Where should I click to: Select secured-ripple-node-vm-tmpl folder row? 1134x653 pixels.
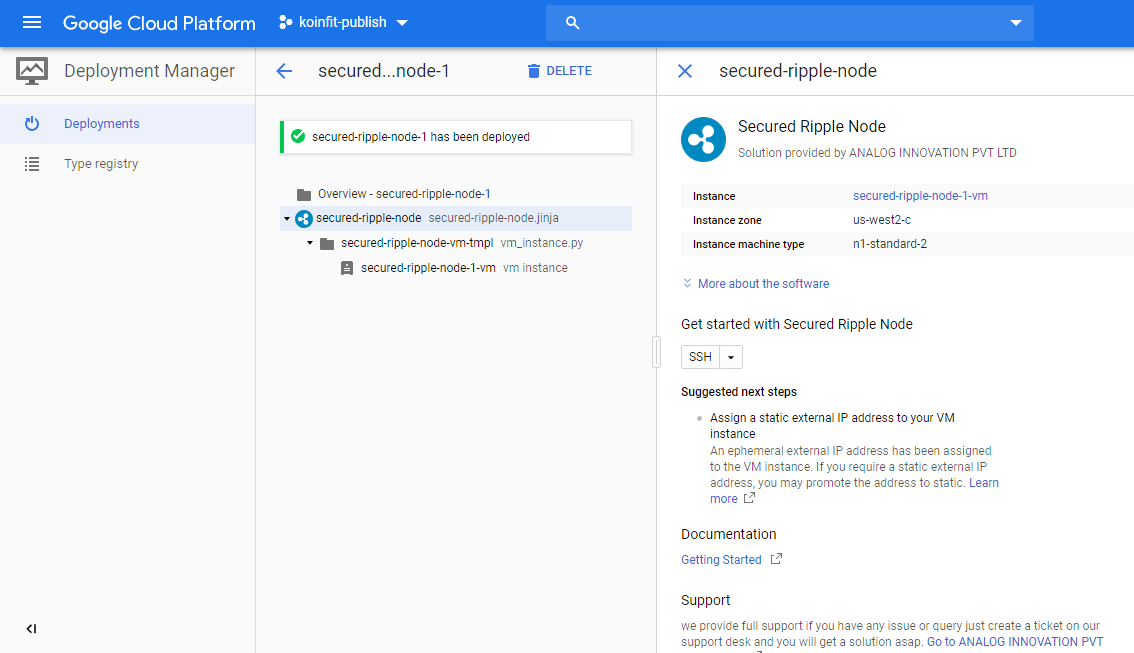coord(456,243)
